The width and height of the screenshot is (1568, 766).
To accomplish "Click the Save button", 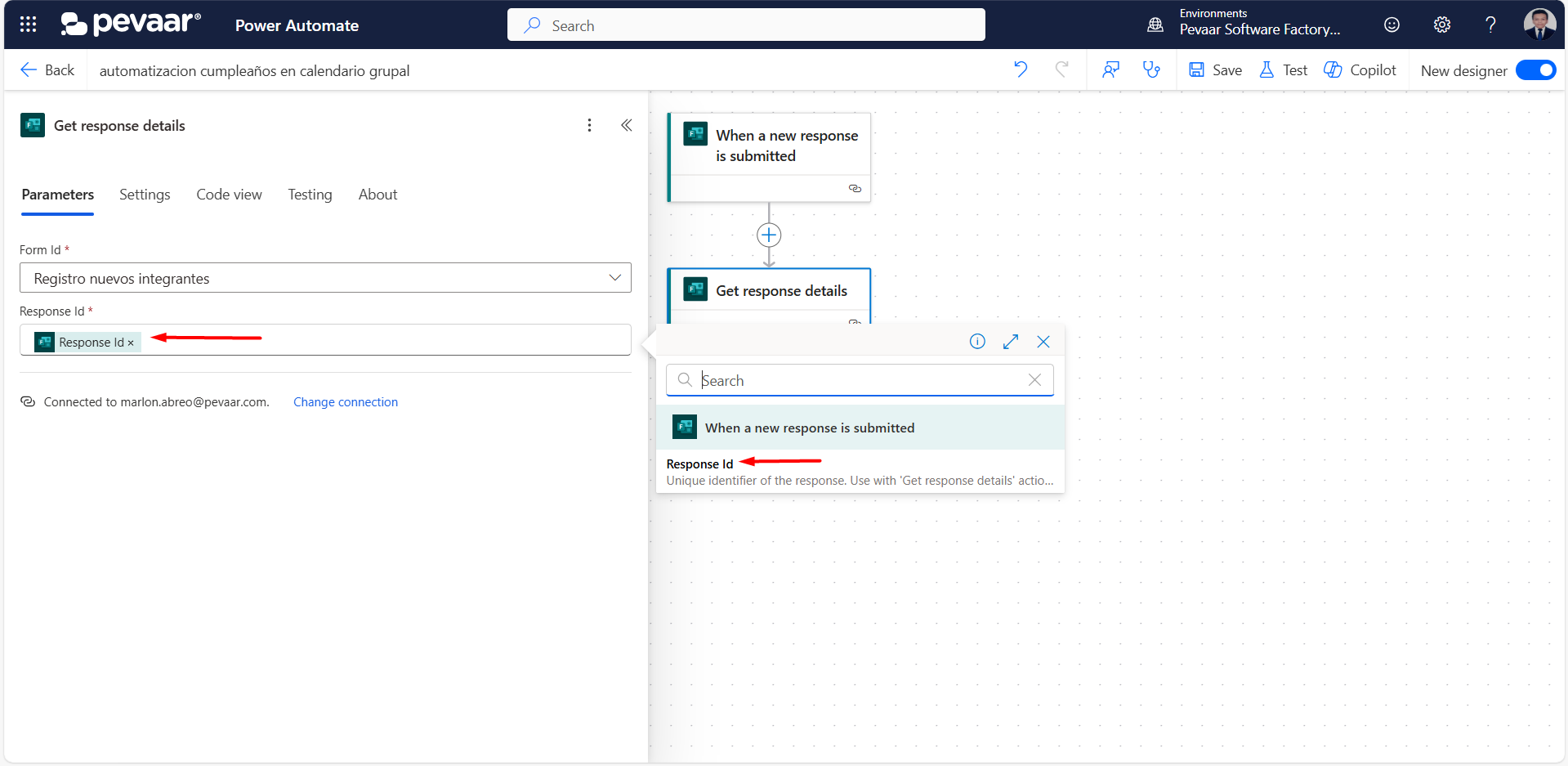I will point(1215,70).
